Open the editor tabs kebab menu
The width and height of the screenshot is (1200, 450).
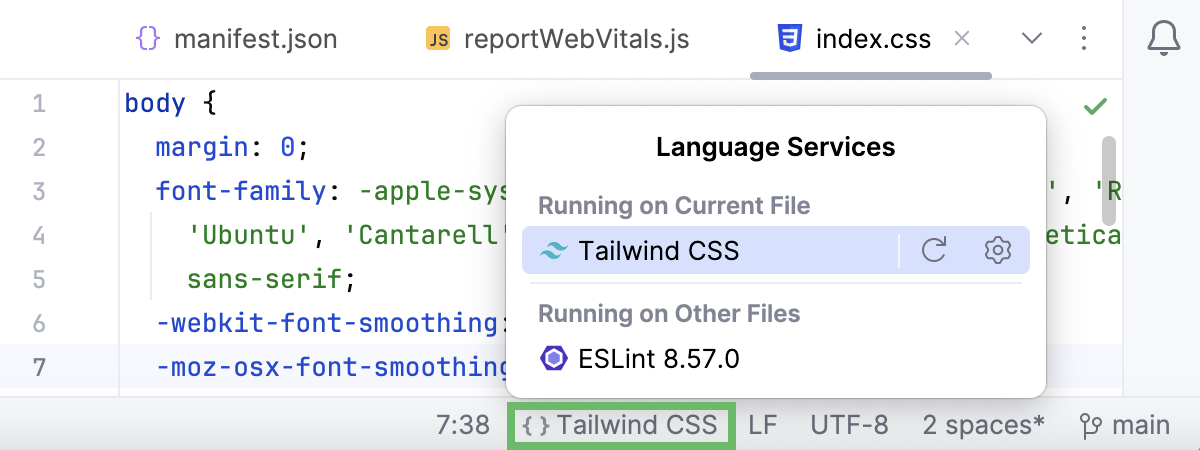point(1085,39)
